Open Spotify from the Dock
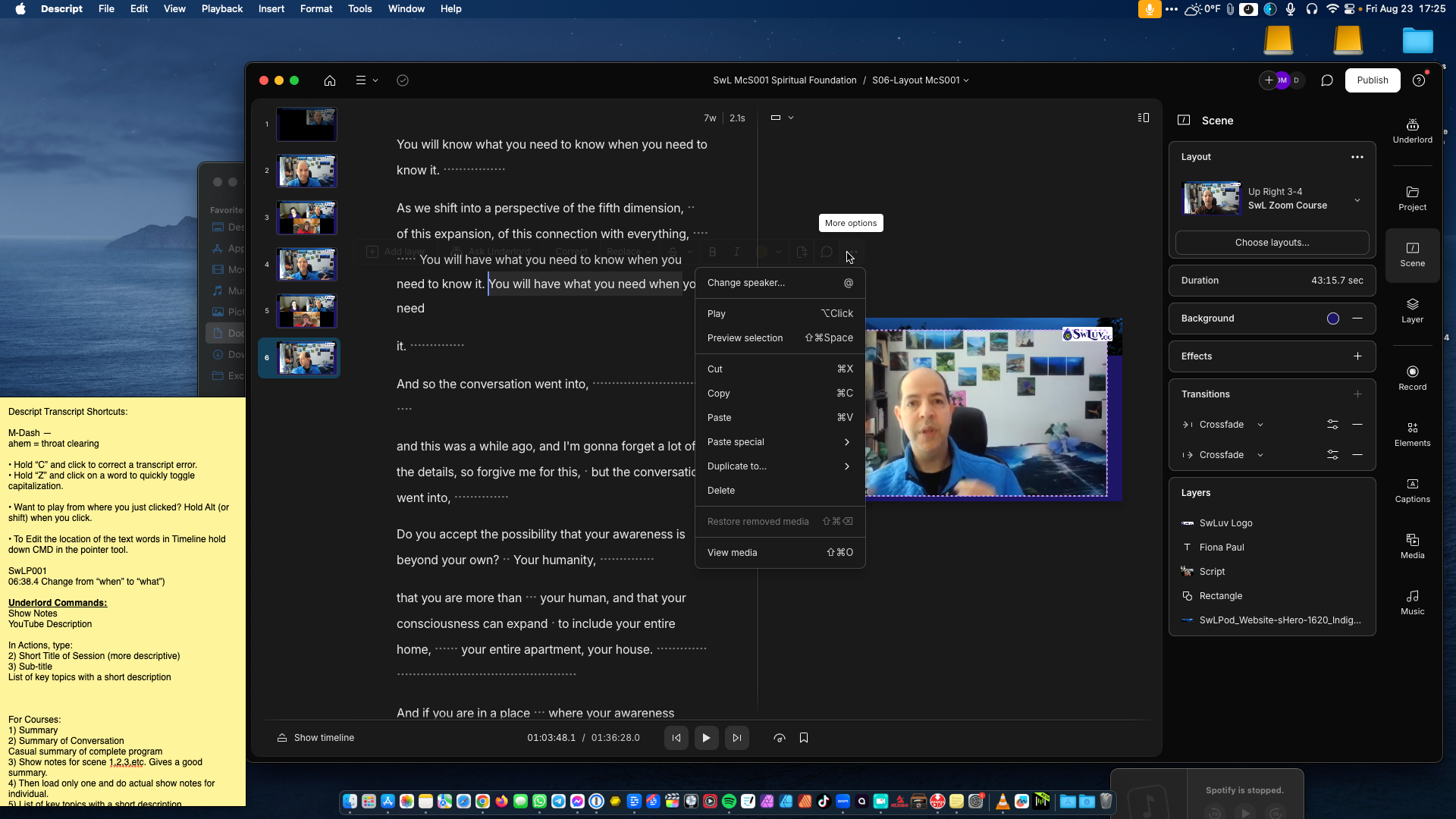The width and height of the screenshot is (1456, 819). point(729,802)
